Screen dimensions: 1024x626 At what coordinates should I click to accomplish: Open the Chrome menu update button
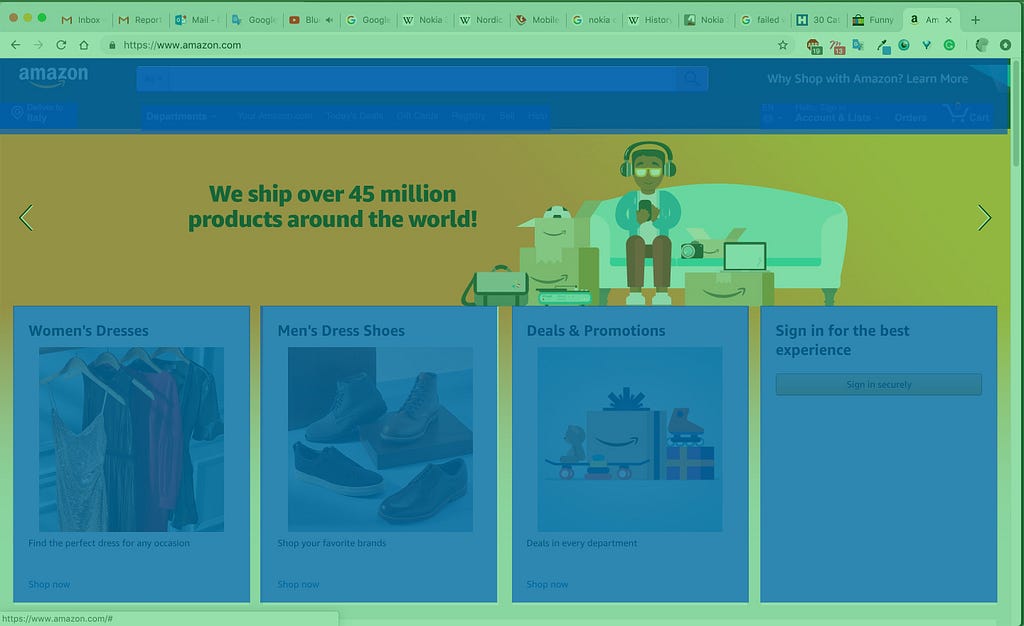tap(1005, 45)
